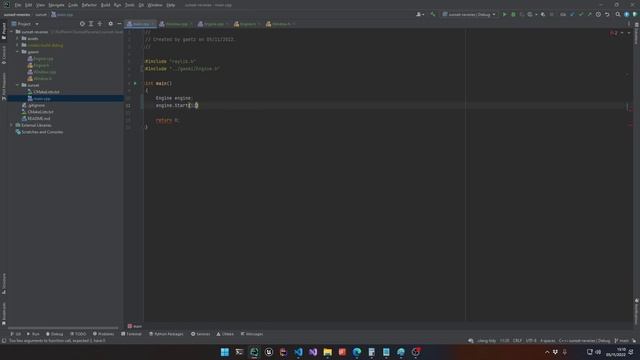Open the Build menu
The height and width of the screenshot is (360, 640).
coord(105,5)
